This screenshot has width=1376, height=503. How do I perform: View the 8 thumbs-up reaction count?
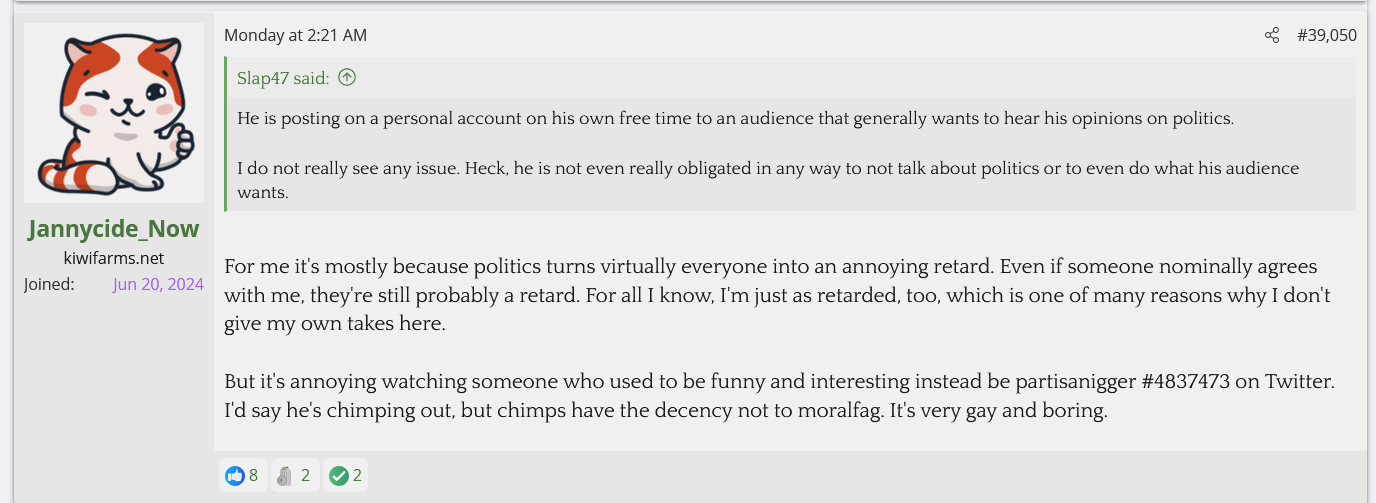[x=254, y=475]
